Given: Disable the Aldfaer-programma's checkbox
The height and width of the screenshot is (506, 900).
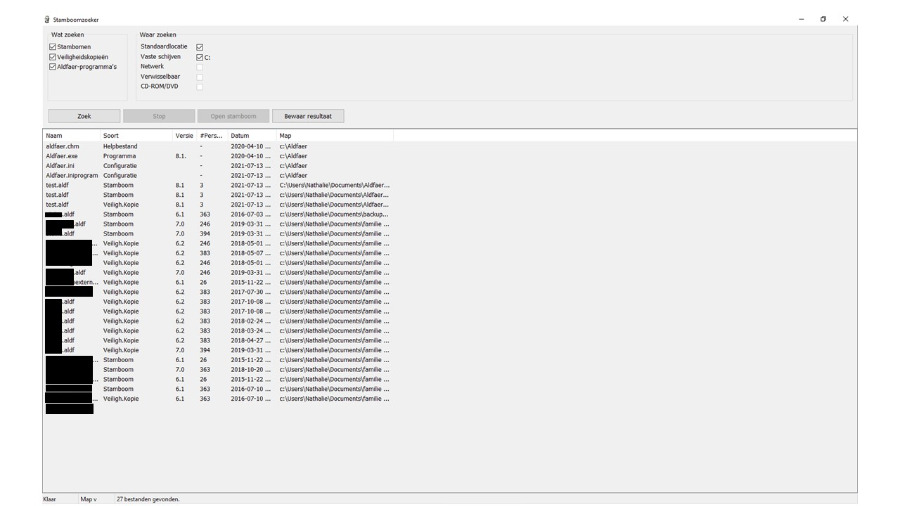Looking at the screenshot, I should pyautogui.click(x=52, y=67).
